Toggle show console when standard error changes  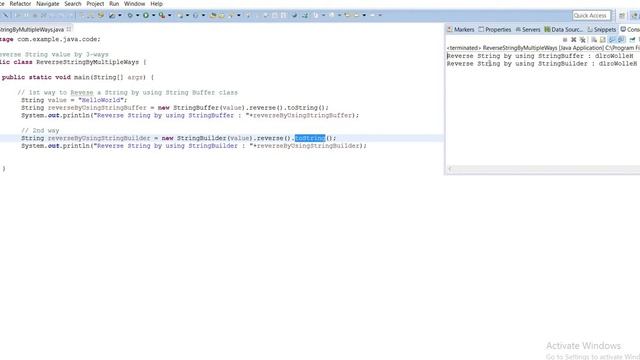tap(621, 40)
